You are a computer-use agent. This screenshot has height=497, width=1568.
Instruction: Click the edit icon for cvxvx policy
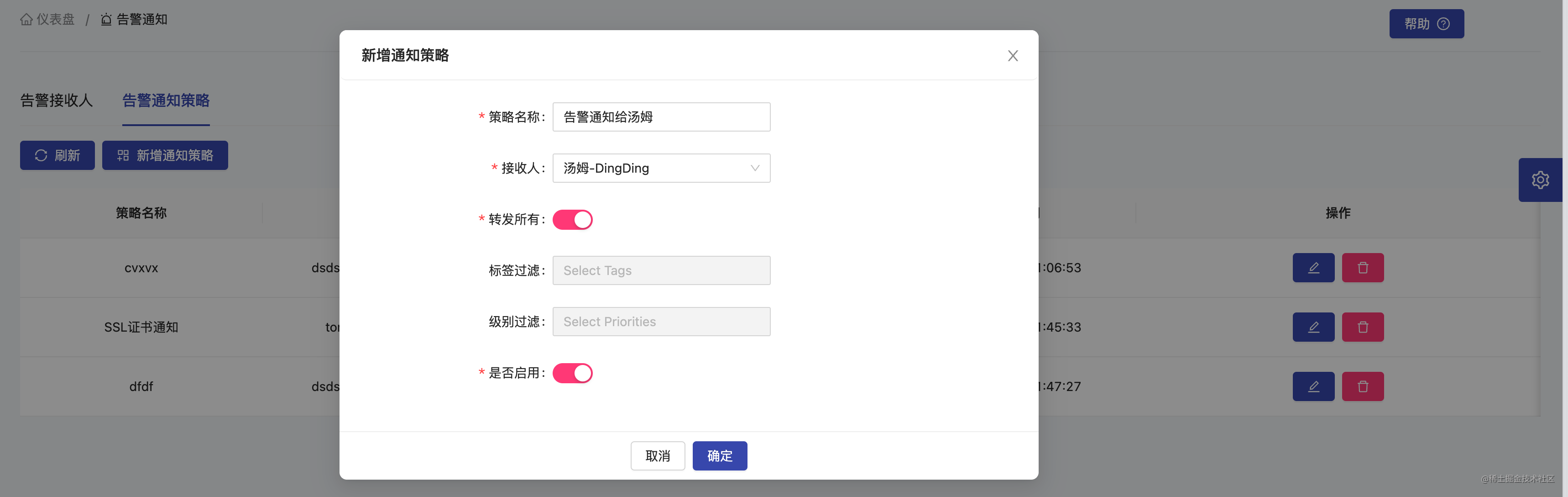[x=1313, y=267]
